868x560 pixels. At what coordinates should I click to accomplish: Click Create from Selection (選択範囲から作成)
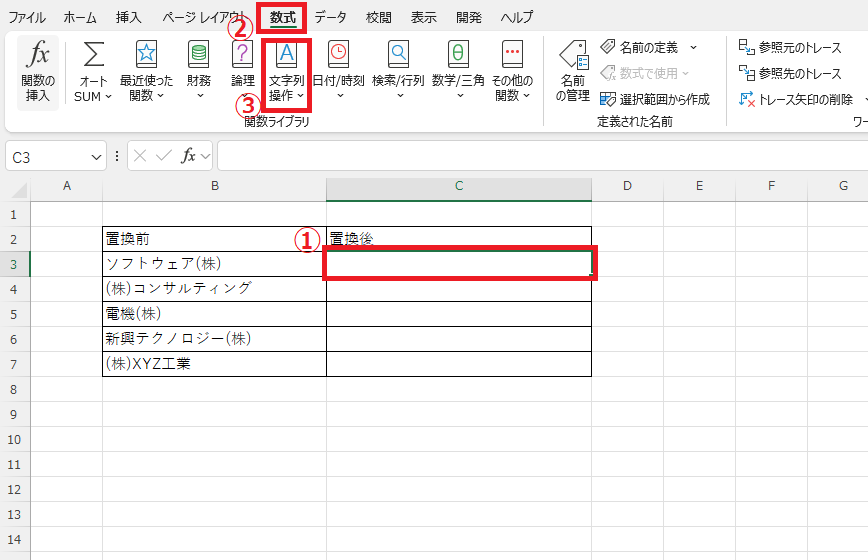pos(655,99)
